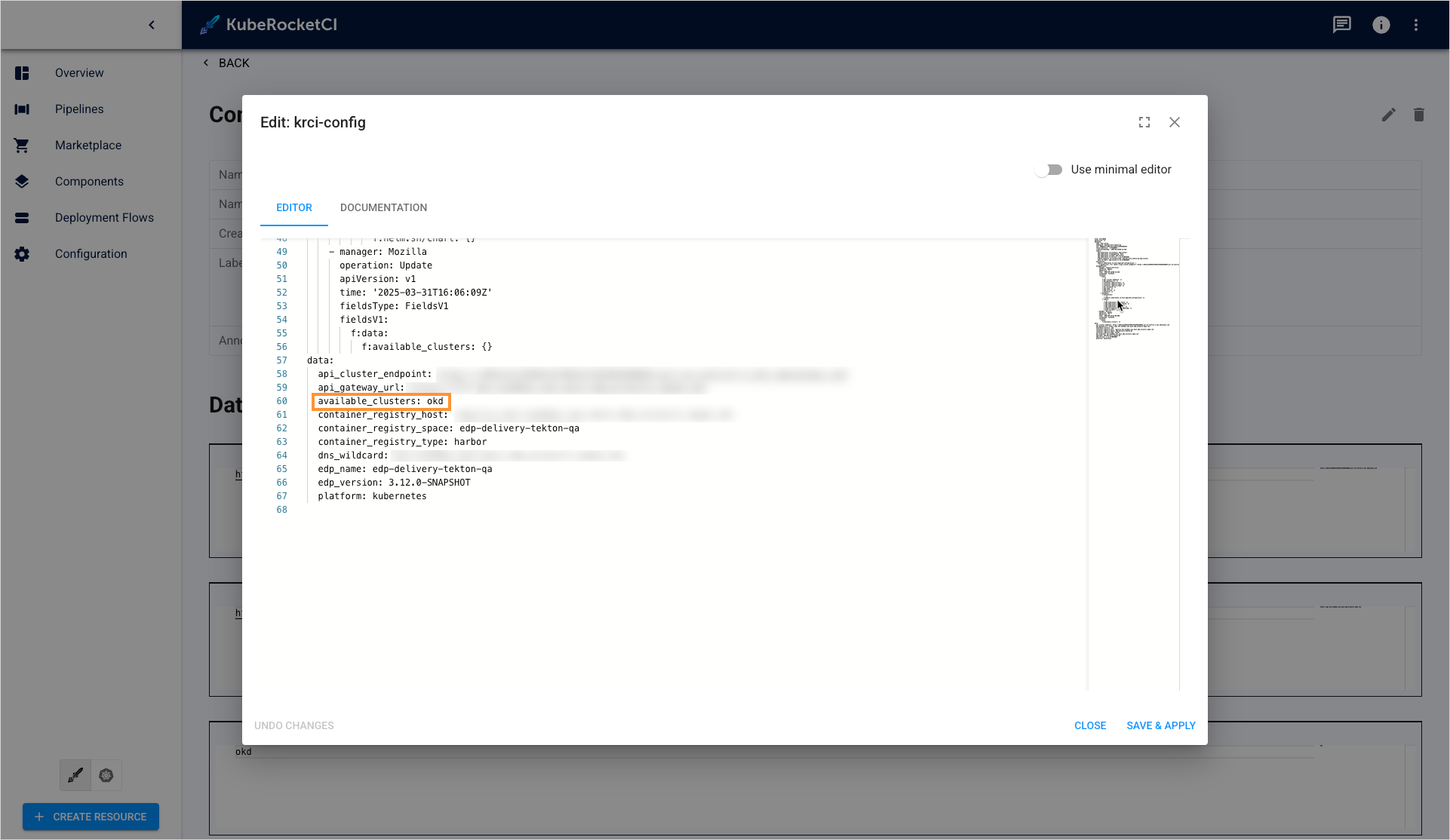Collapse the sidebar with the chevron
1450x840 pixels.
coord(152,24)
